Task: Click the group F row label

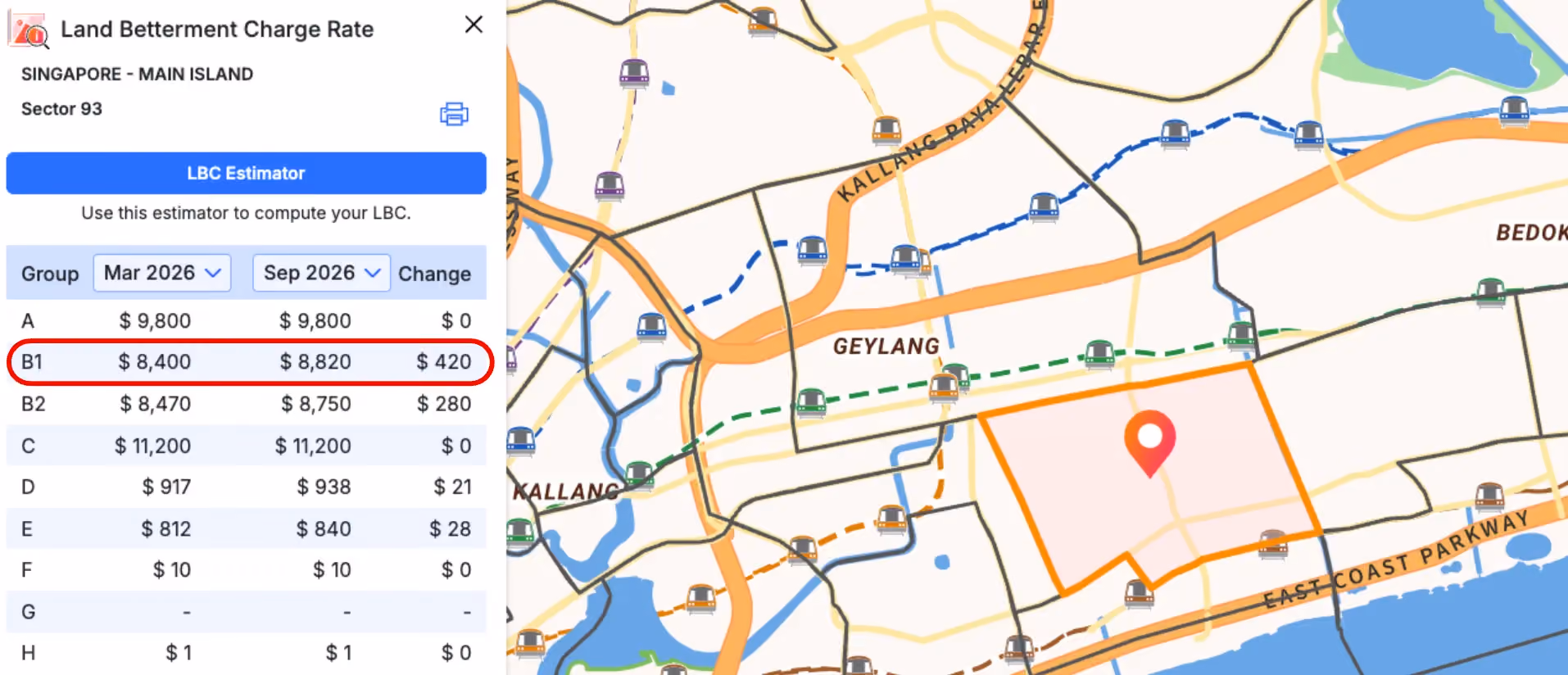Action: (x=27, y=569)
